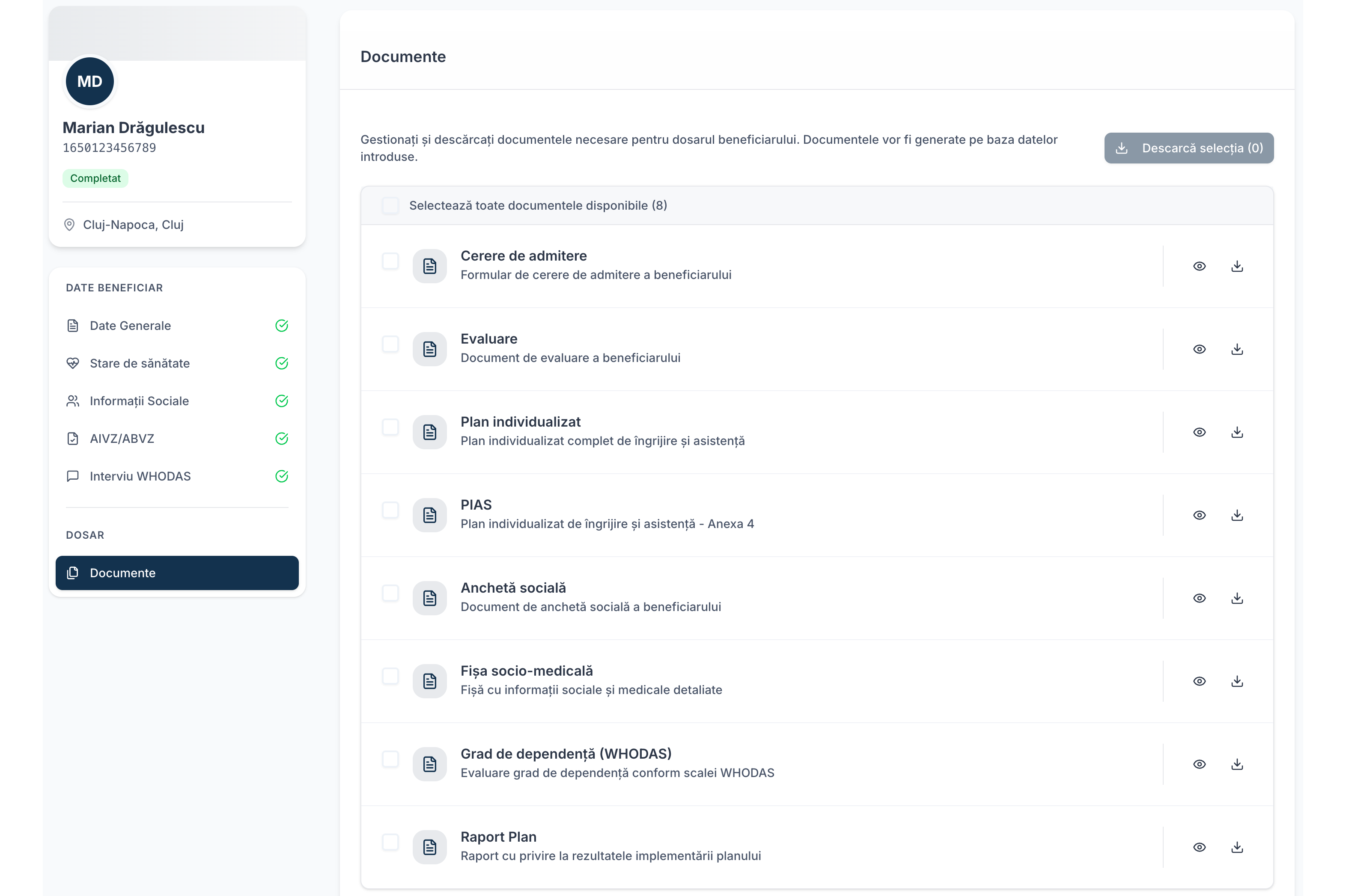Preview the Plan individualizat document
Image resolution: width=1346 pixels, height=896 pixels.
tap(1199, 432)
